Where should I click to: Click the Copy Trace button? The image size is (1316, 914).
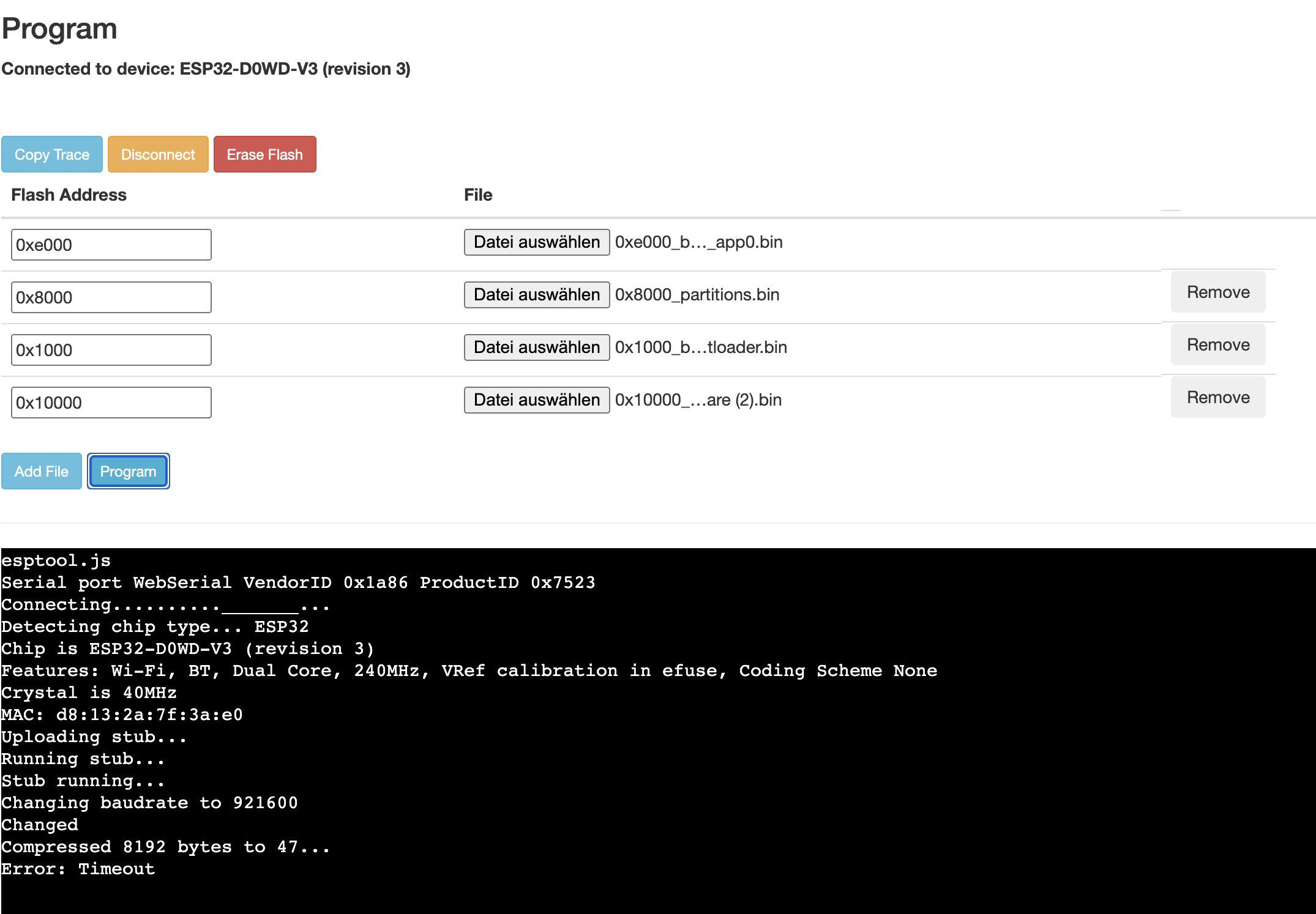(52, 154)
